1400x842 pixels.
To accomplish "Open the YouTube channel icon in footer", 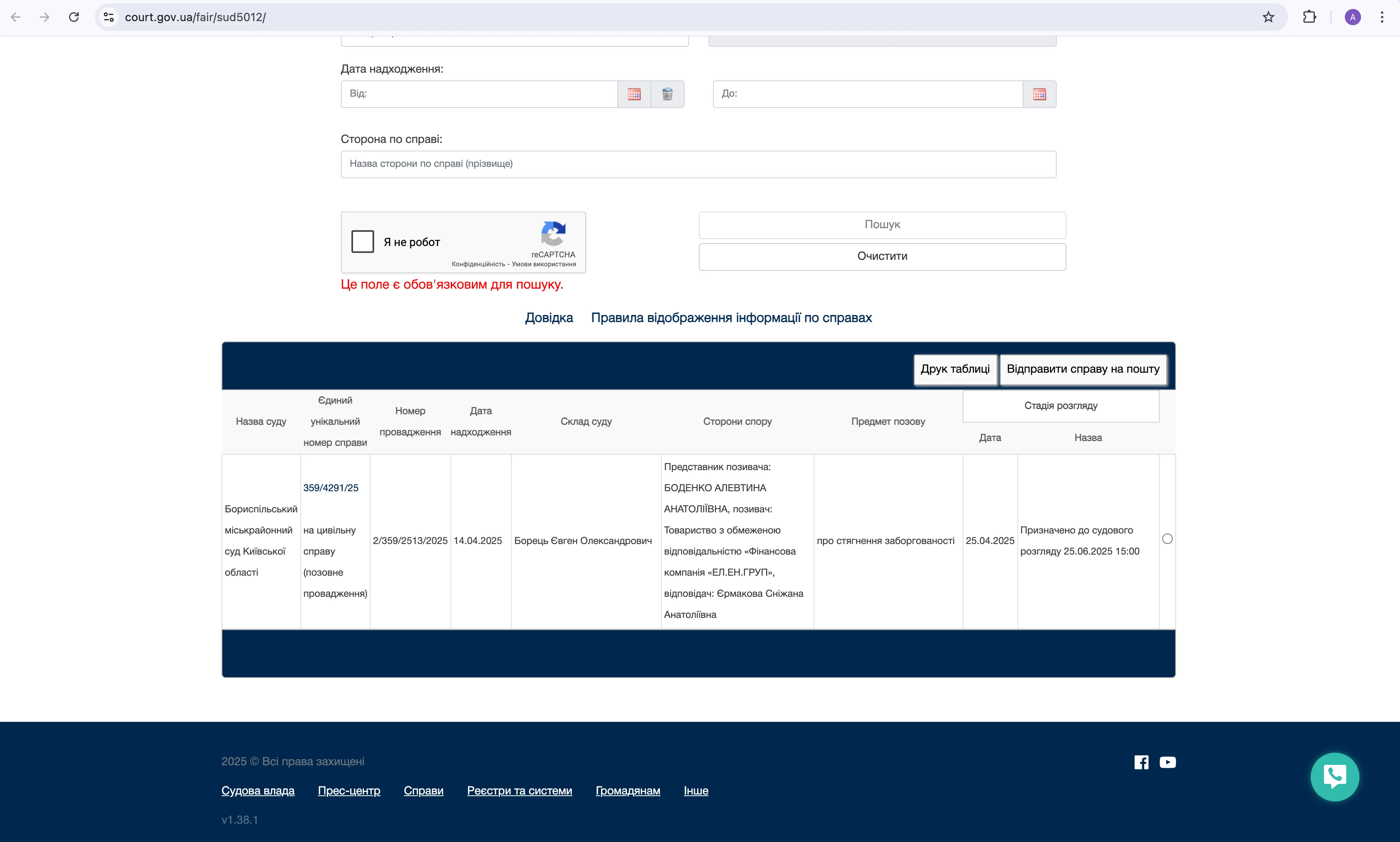I will (x=1167, y=762).
